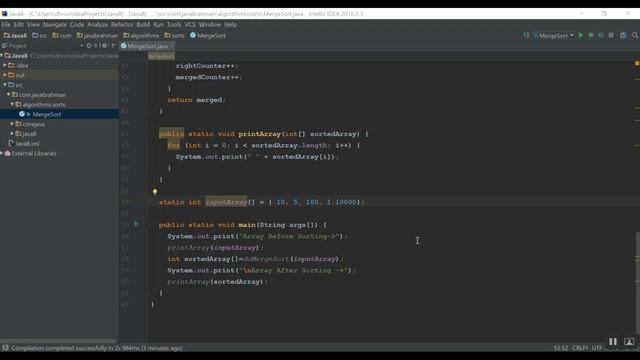Run MergeSort with the green play button
Screen dimensions: 640x360
pyautogui.click(x=581, y=36)
